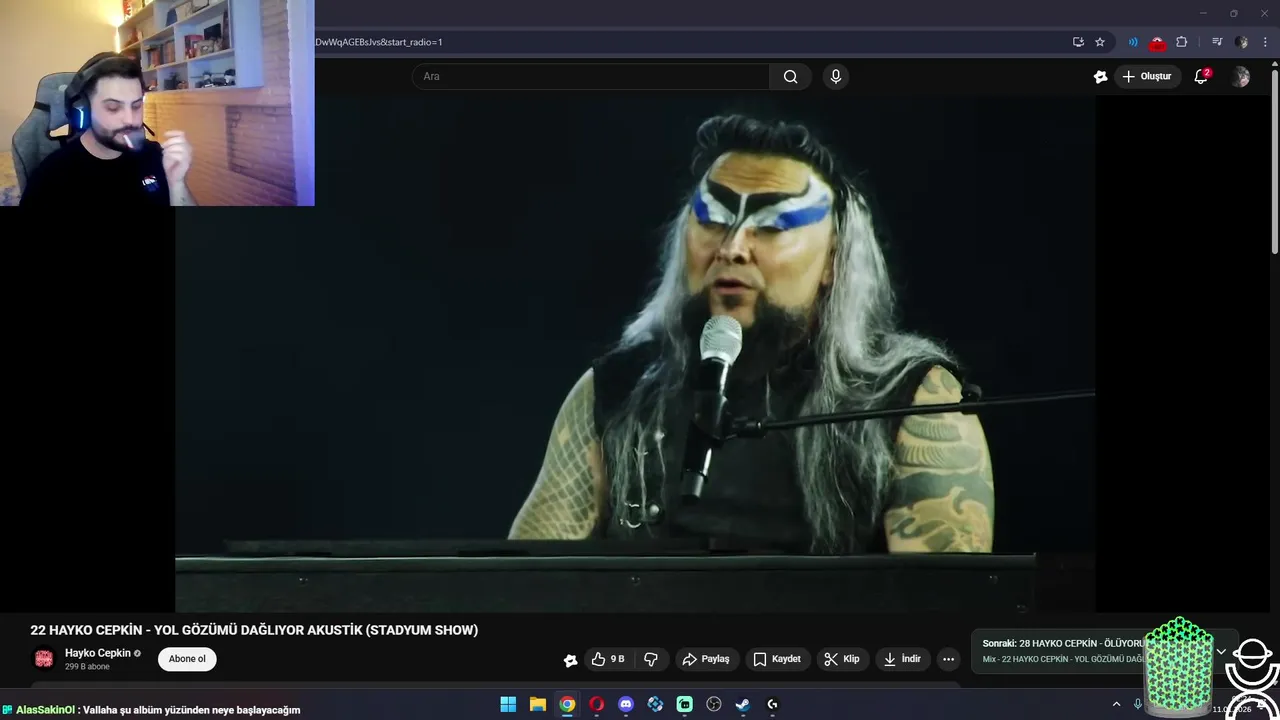Open more actions three-dot menu below the video
The width and height of the screenshot is (1280, 720).
(x=948, y=659)
